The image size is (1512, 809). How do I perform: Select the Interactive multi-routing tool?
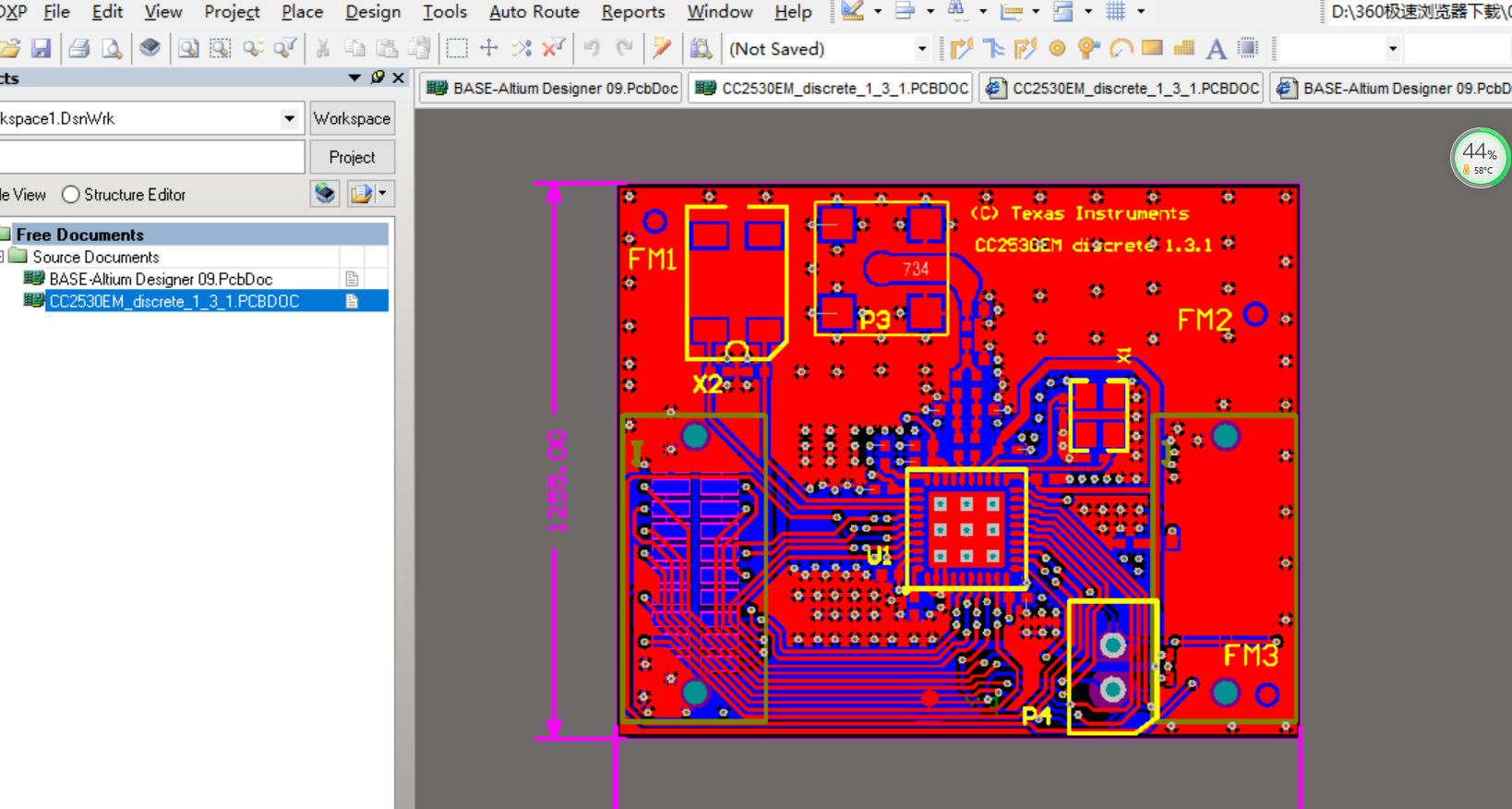[x=1025, y=48]
